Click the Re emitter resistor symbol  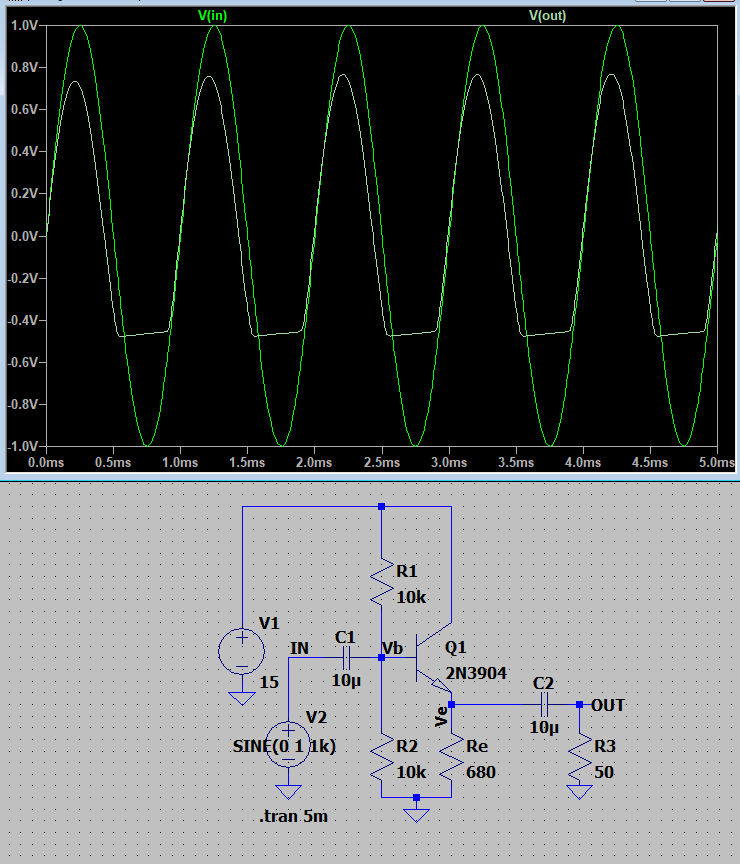click(x=452, y=760)
